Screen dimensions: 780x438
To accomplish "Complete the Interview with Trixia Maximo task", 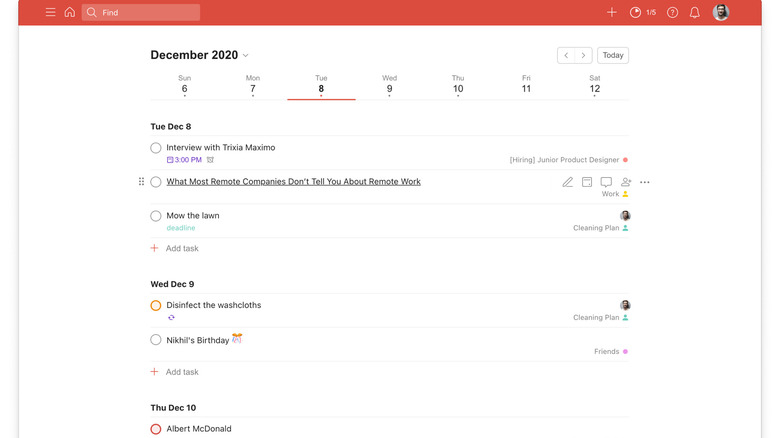I will tap(156, 148).
